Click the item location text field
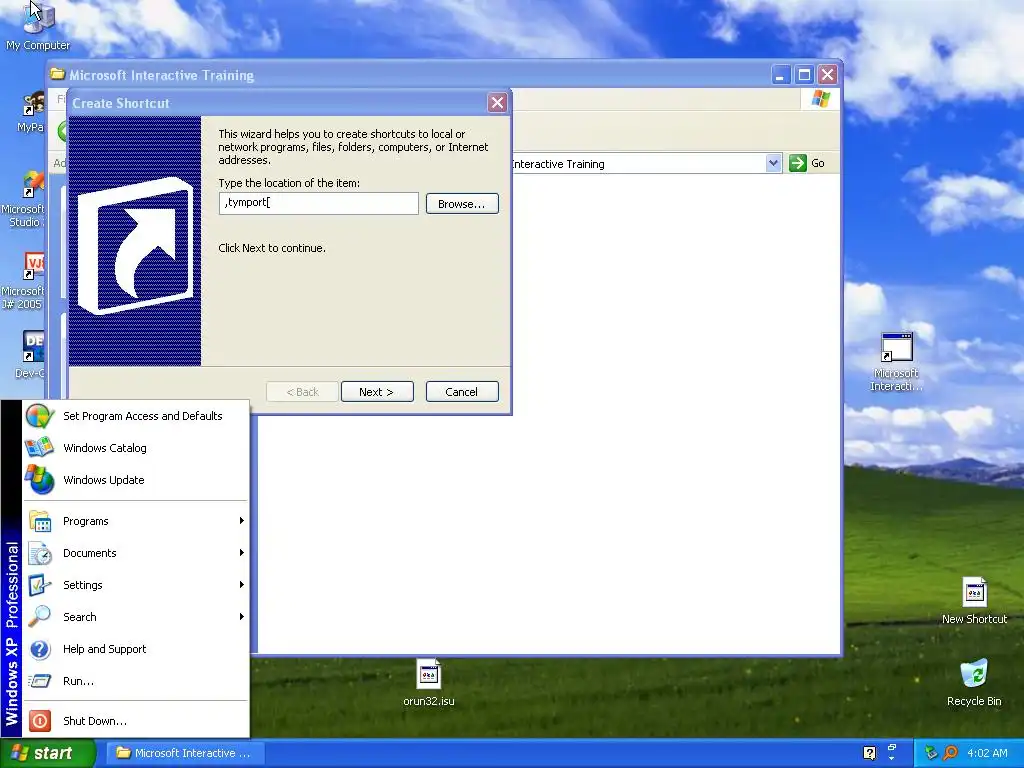The width and height of the screenshot is (1024, 768). 318,203
